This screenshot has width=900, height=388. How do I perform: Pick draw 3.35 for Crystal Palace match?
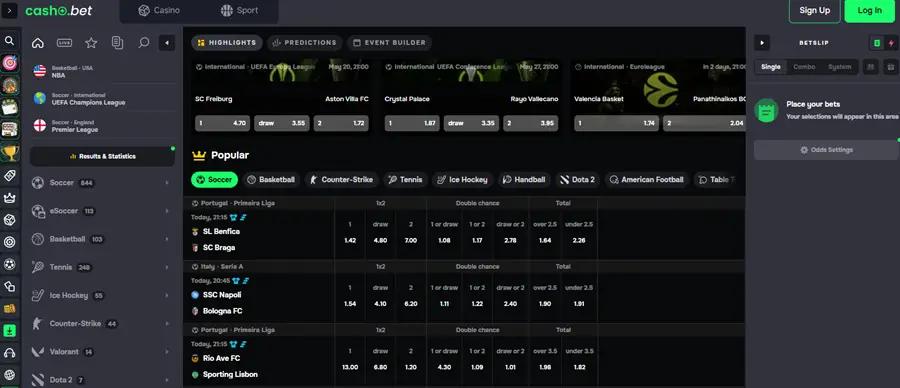471,123
